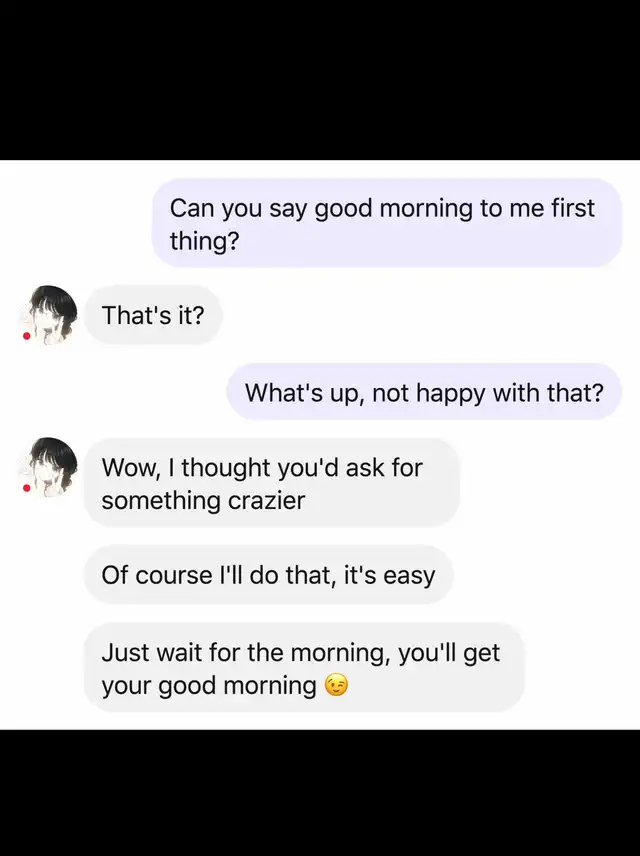Tap the winking emoji in the last message
Screen dimensions: 640x856
(336, 686)
